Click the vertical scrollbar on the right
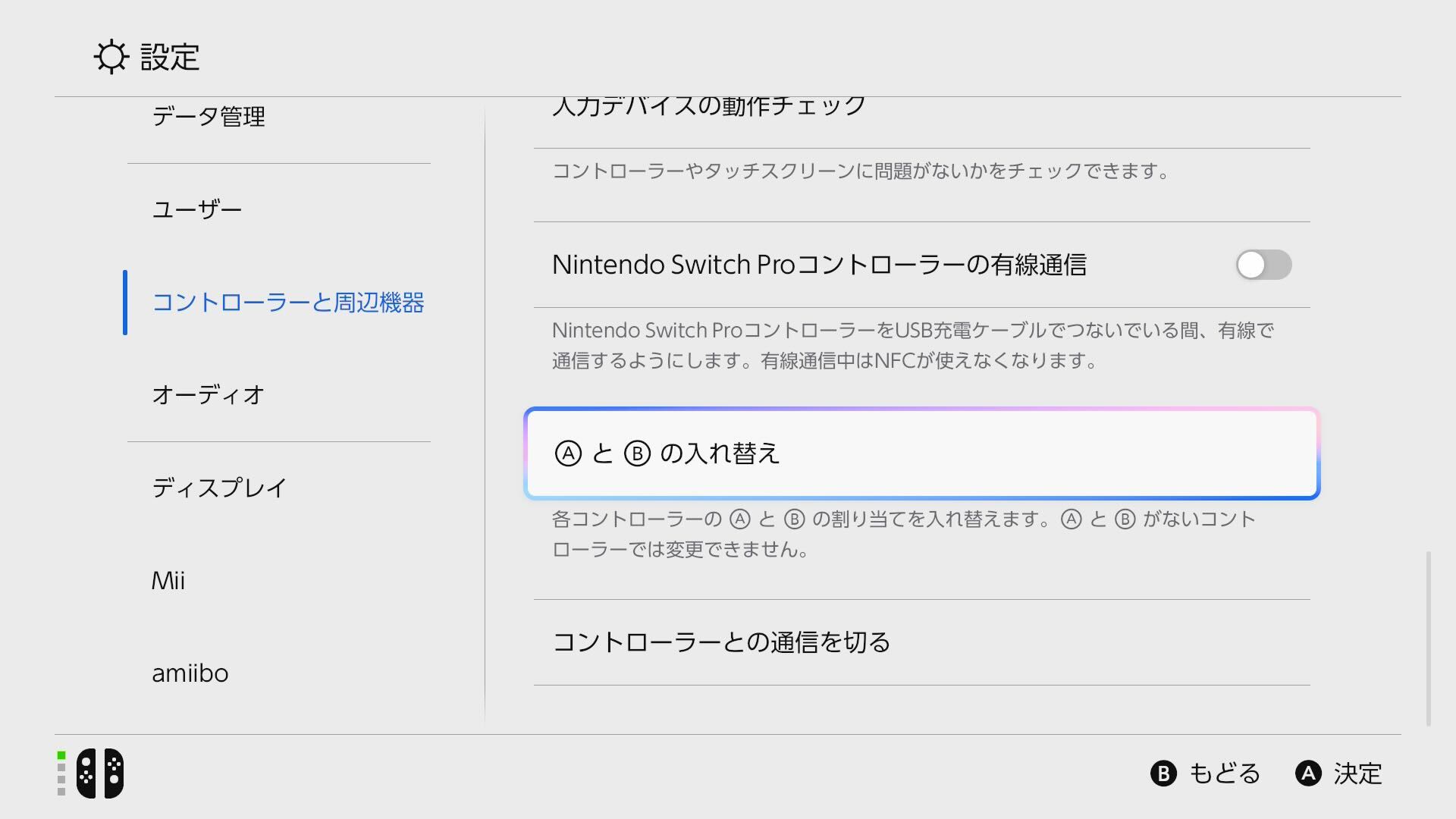This screenshot has height=819, width=1456. tap(1429, 639)
